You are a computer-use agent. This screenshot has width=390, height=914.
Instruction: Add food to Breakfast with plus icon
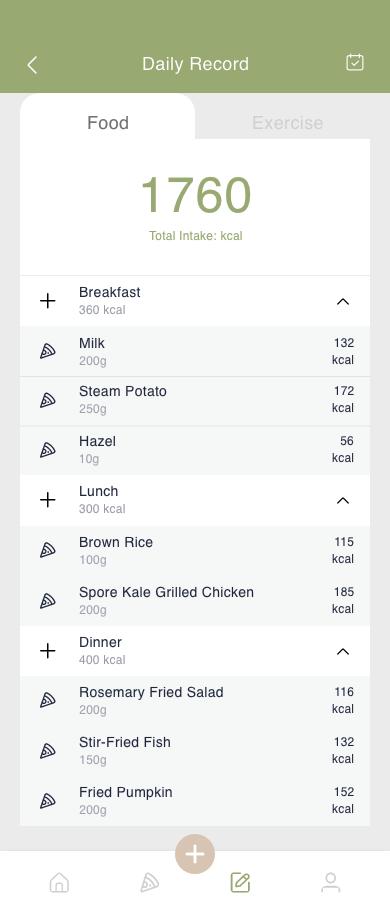(x=48, y=301)
